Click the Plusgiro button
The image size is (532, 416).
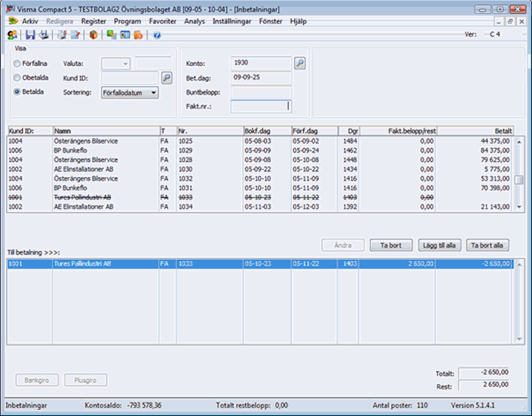(x=85, y=380)
